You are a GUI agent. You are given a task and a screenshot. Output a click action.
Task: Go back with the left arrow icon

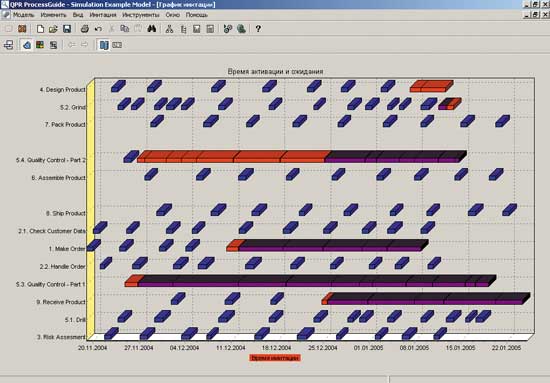coord(72,45)
